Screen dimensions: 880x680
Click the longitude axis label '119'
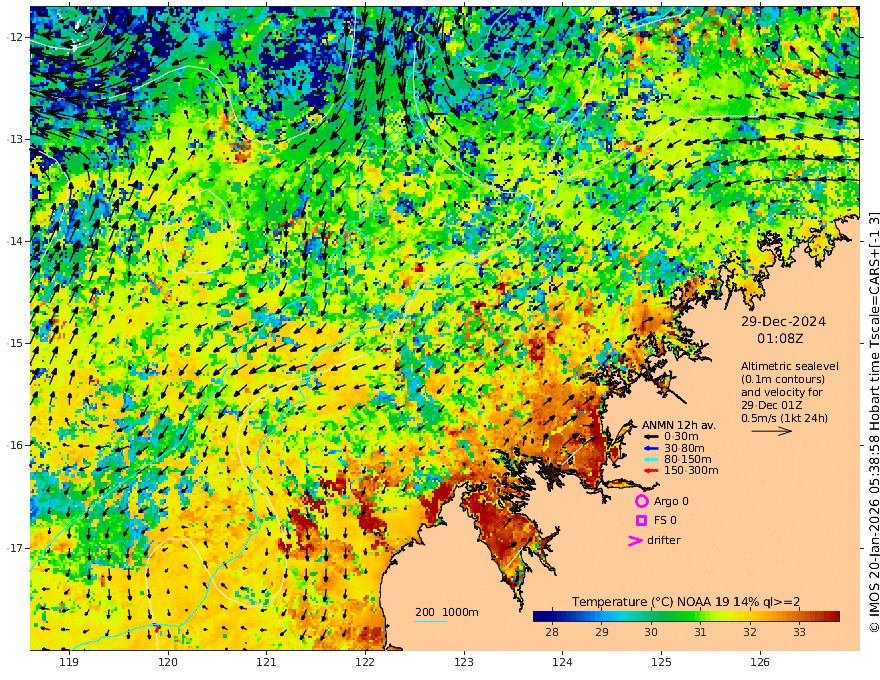(x=69, y=663)
